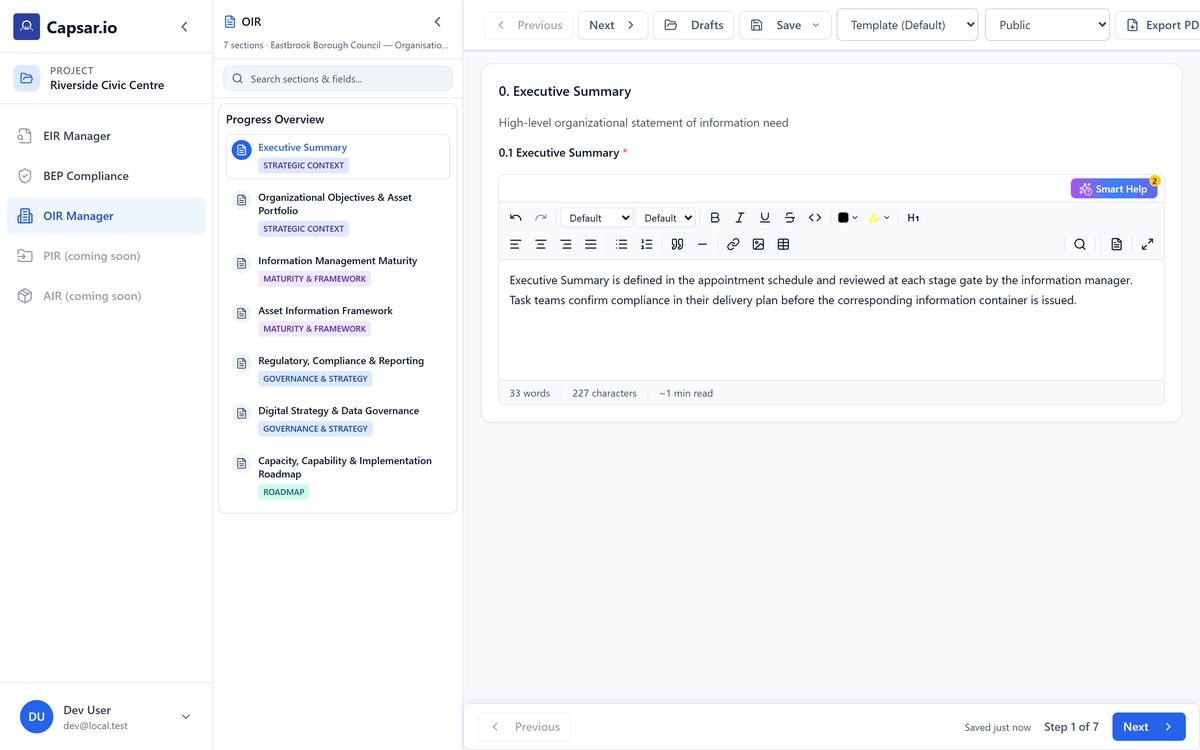Select the Riverside Civic Centre project
Image resolution: width=1200 pixels, height=750 pixels.
pyautogui.click(x=106, y=78)
